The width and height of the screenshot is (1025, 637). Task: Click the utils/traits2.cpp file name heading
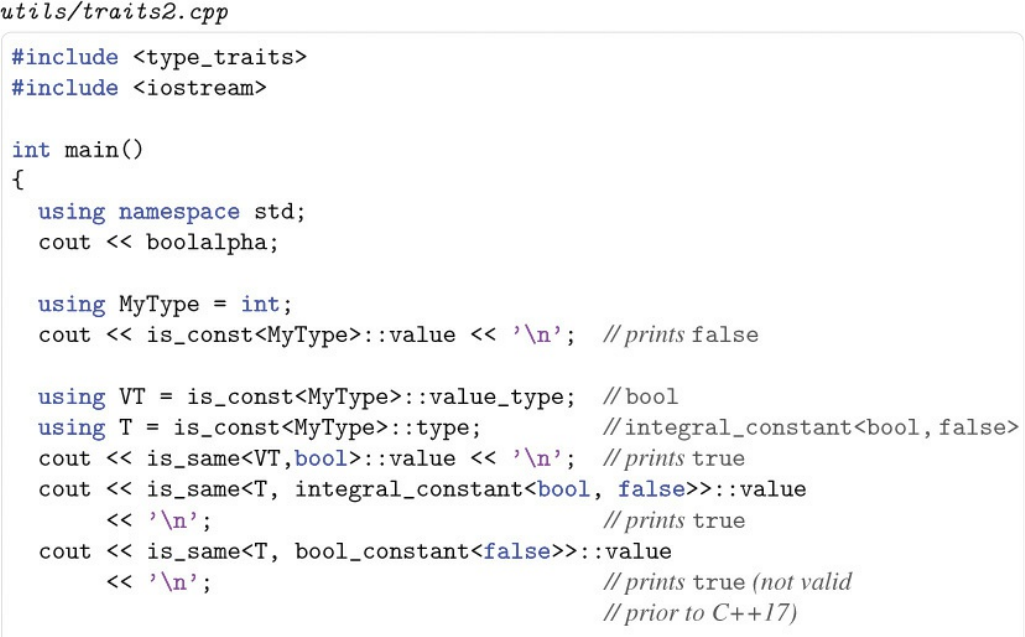coord(114,12)
